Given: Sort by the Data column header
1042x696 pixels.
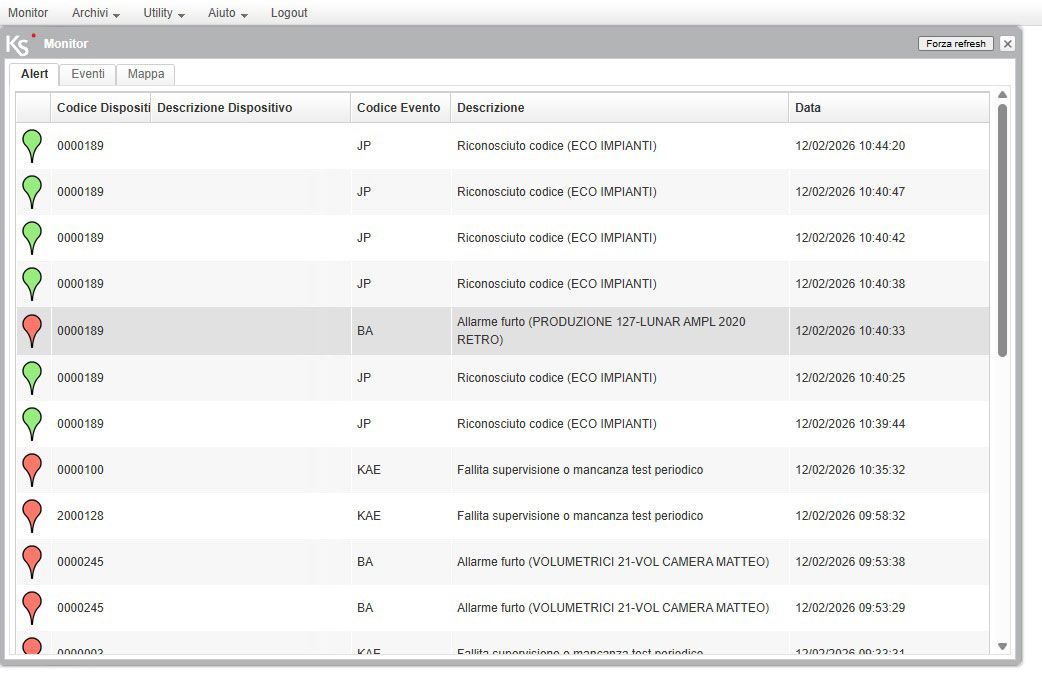Looking at the screenshot, I should pos(808,108).
